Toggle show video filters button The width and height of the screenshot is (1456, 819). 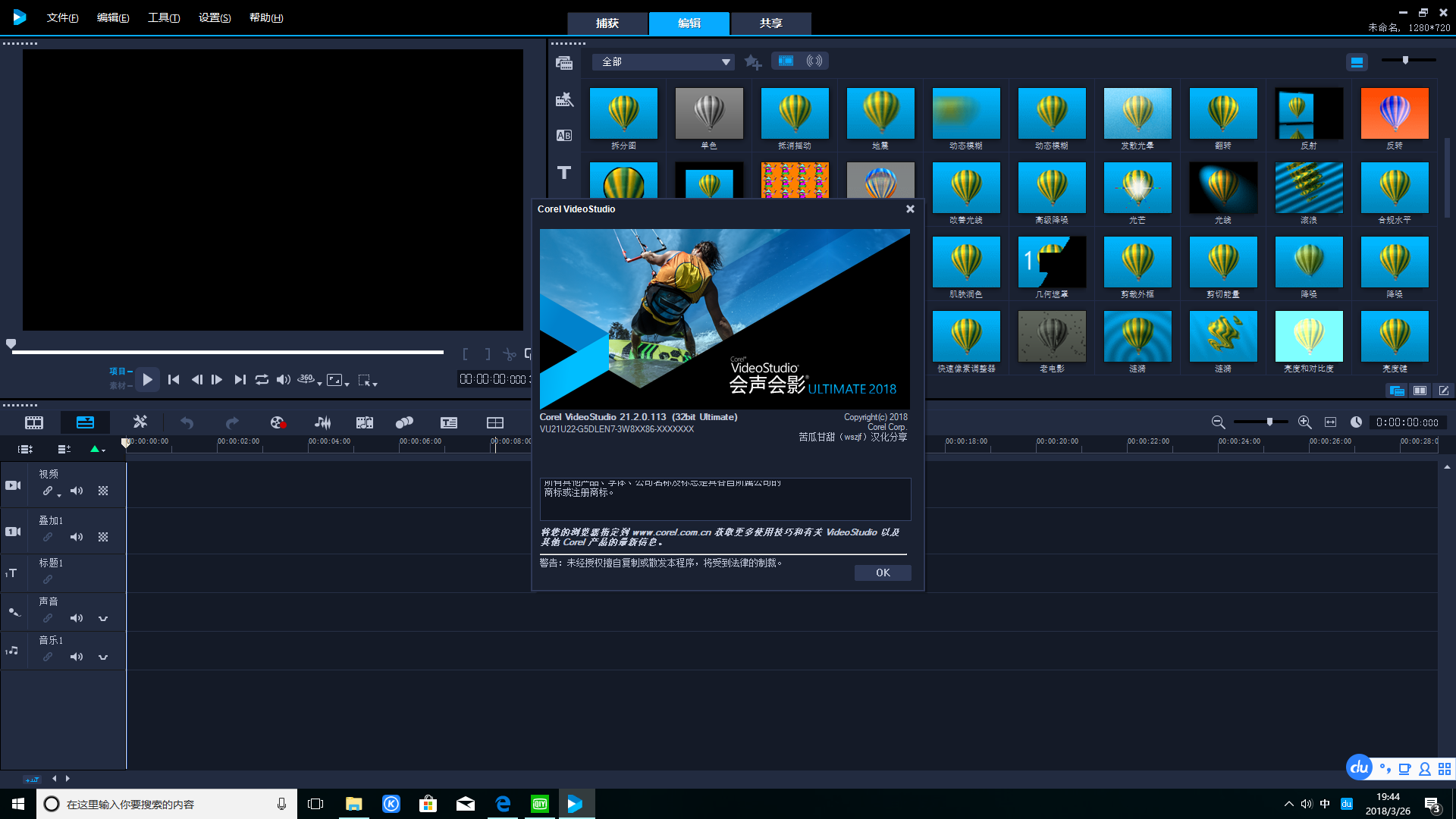(786, 61)
